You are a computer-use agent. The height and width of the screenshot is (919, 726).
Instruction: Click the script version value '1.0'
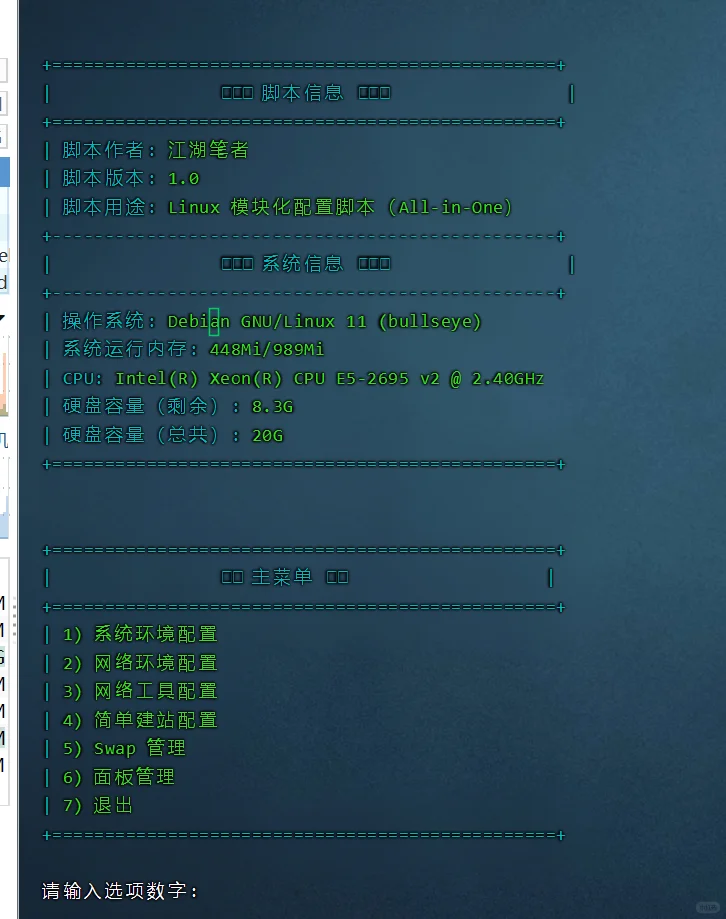(x=183, y=179)
